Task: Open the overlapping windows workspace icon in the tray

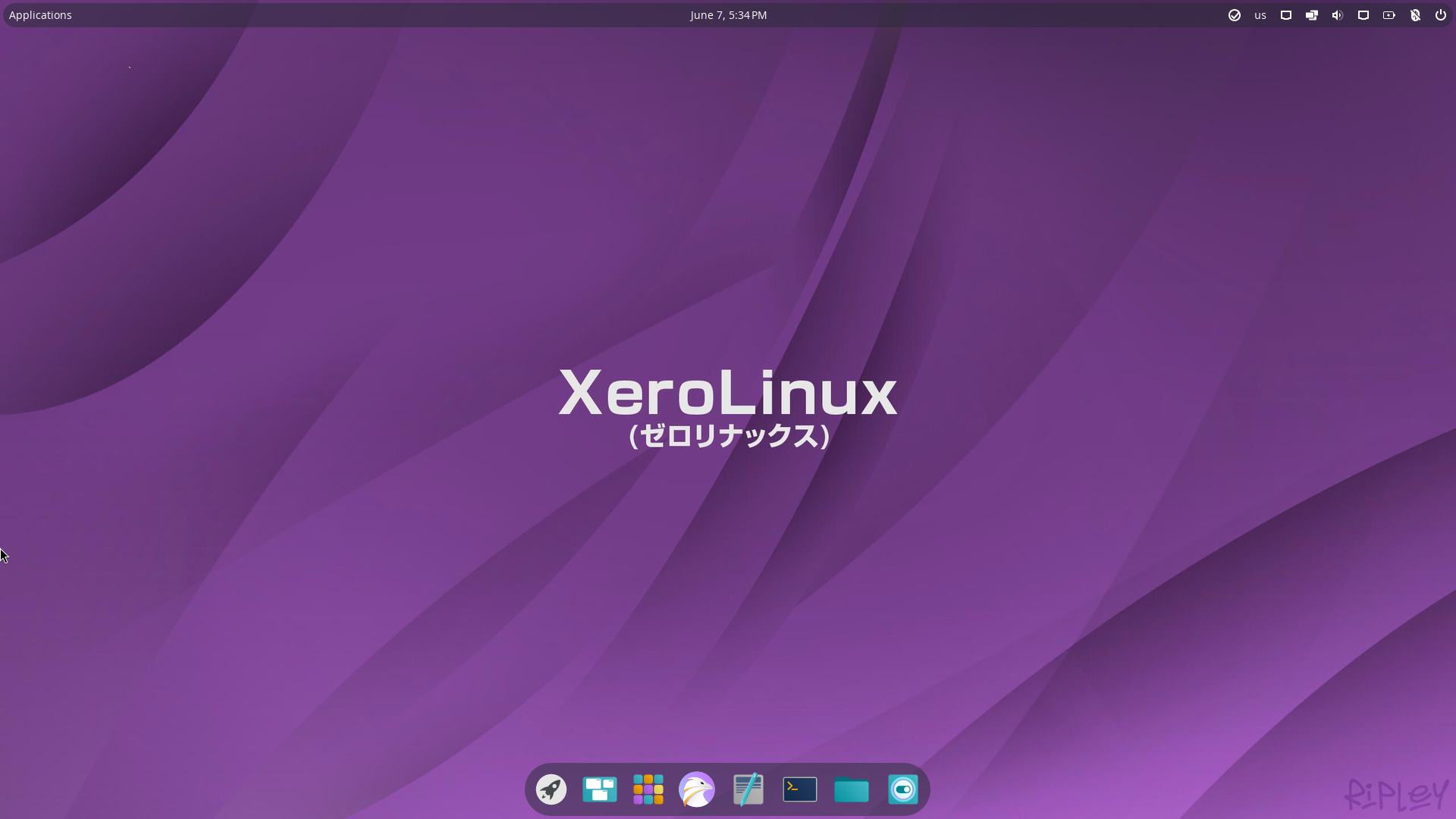Action: [x=1312, y=15]
